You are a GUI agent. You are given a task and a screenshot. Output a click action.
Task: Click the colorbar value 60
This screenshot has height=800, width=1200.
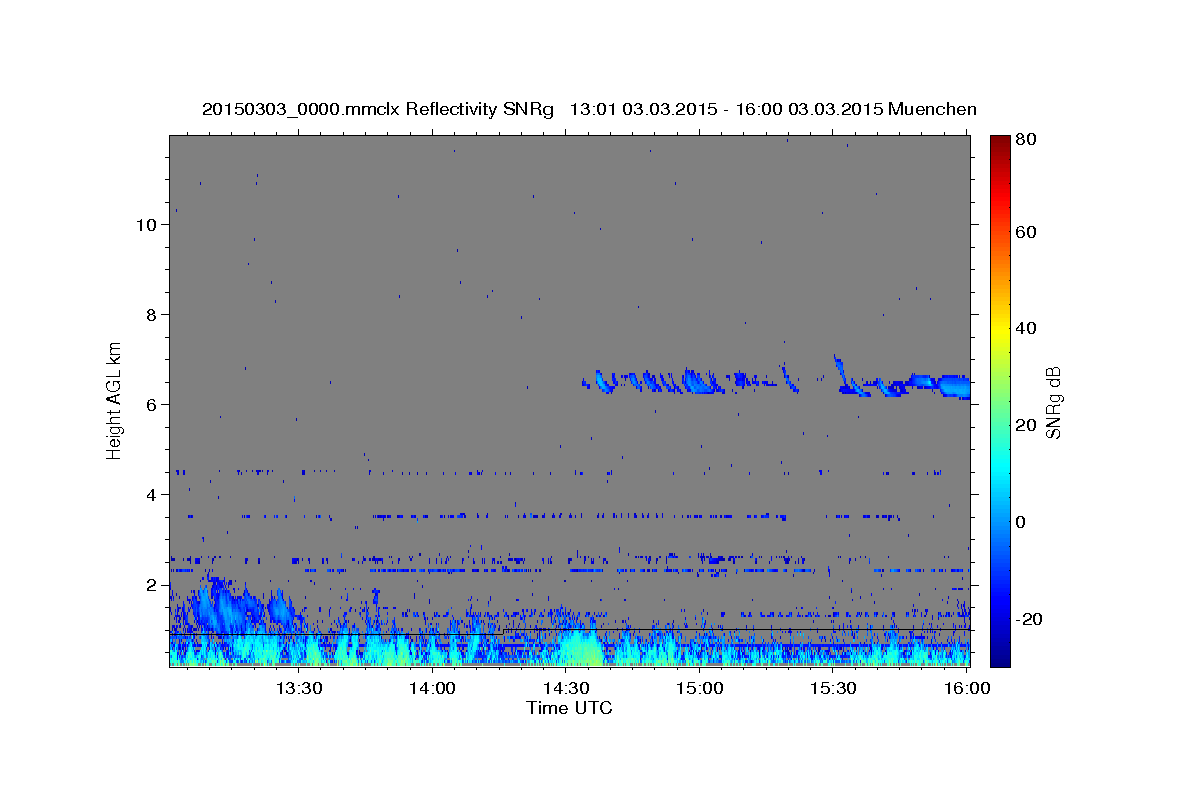pos(1027,232)
